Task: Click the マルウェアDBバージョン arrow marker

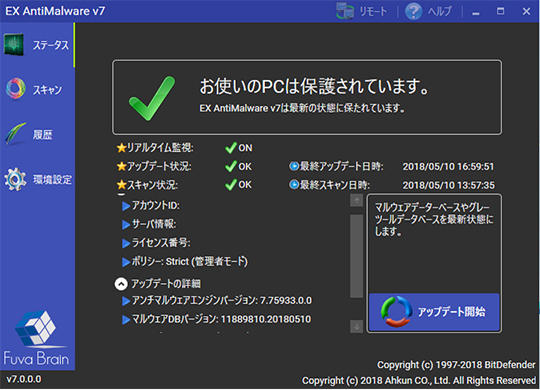Action: click(126, 320)
